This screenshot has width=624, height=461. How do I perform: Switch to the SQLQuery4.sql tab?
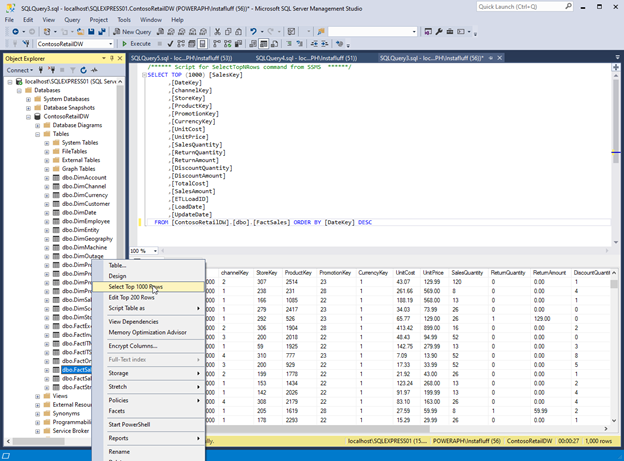306,58
